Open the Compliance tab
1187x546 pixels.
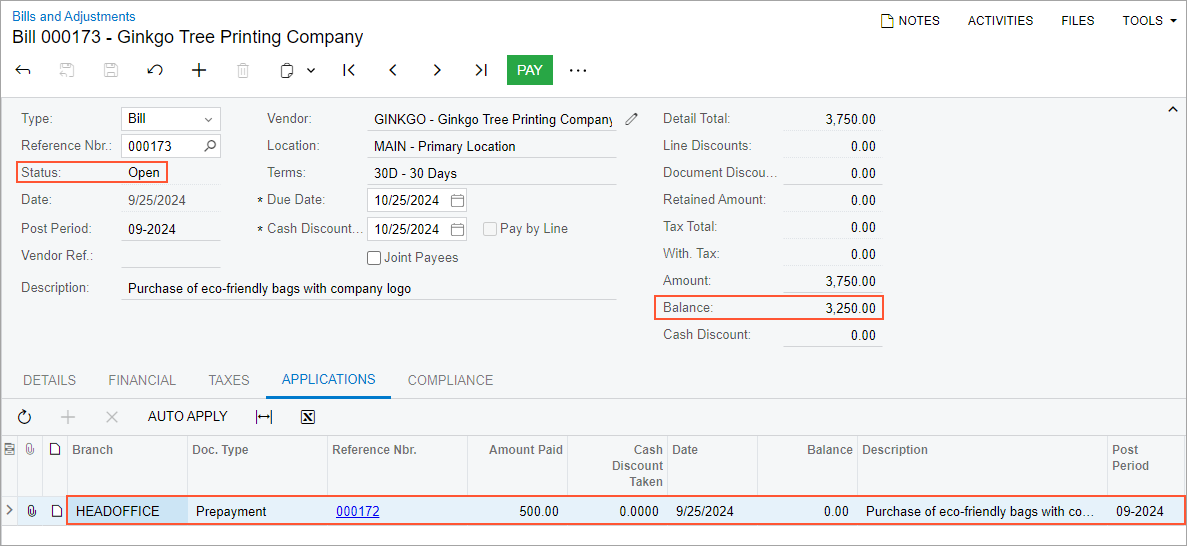coord(450,380)
